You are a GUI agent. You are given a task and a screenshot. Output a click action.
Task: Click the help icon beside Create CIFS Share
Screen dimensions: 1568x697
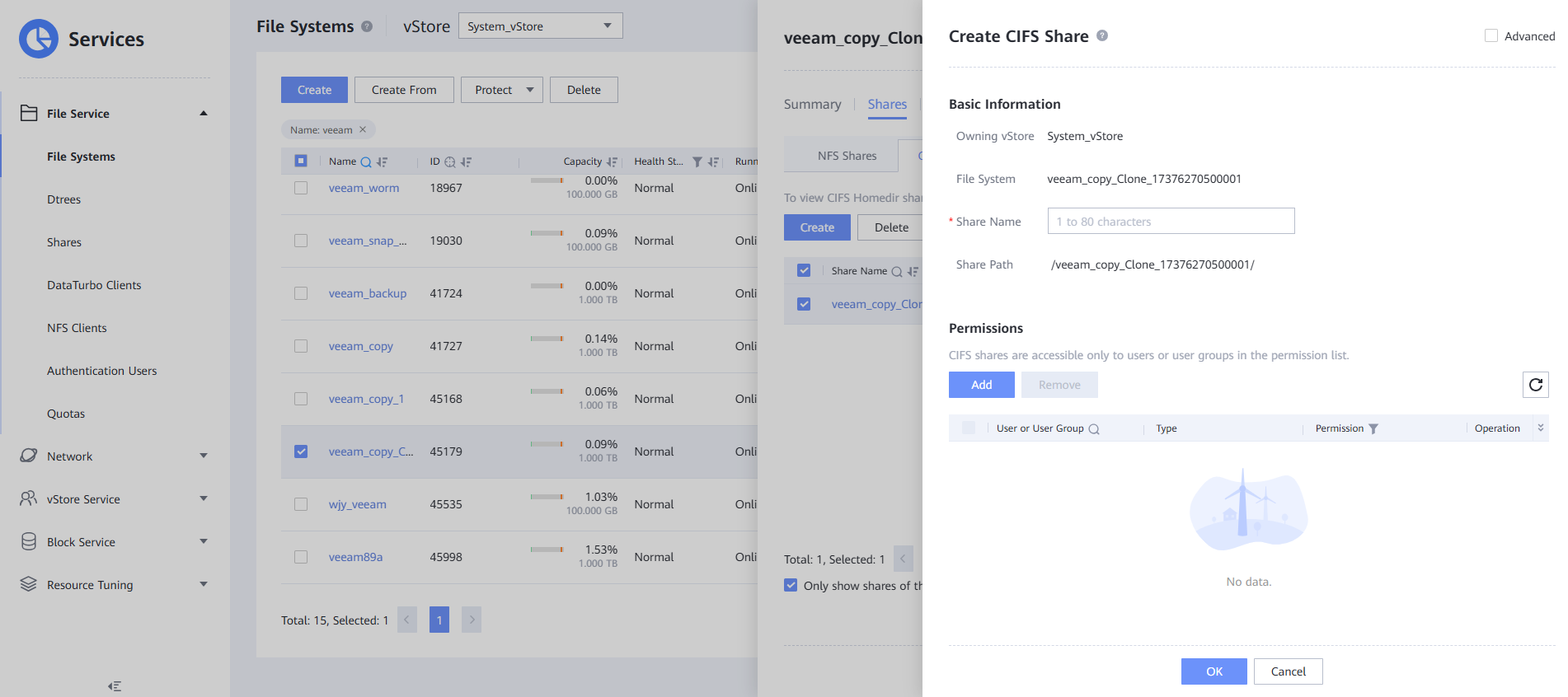[1102, 36]
